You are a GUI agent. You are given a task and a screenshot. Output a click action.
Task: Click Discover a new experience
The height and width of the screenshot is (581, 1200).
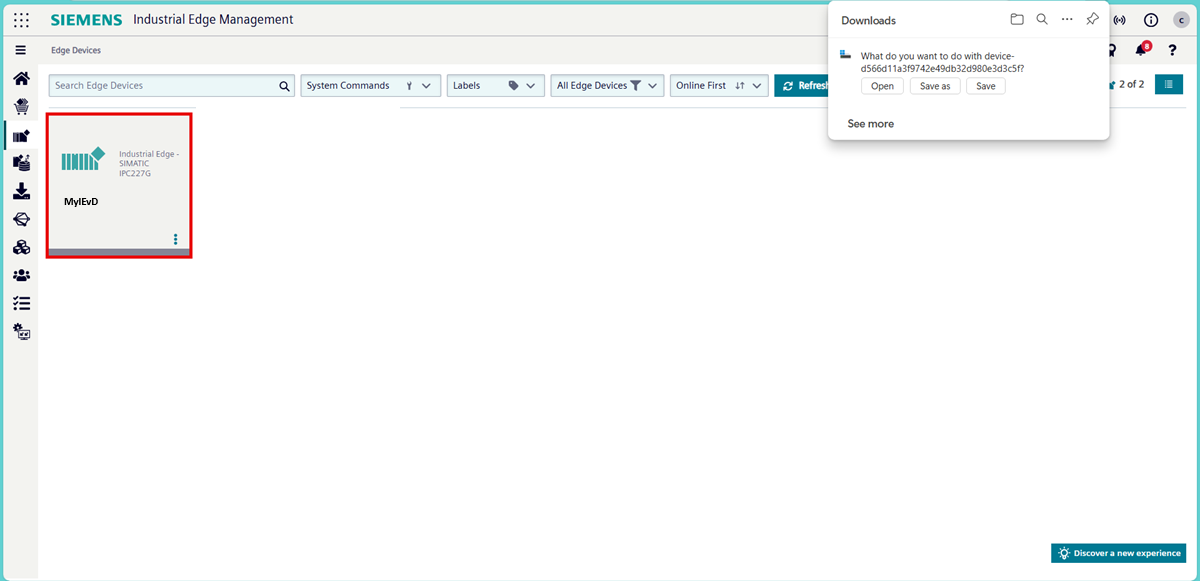point(1117,552)
